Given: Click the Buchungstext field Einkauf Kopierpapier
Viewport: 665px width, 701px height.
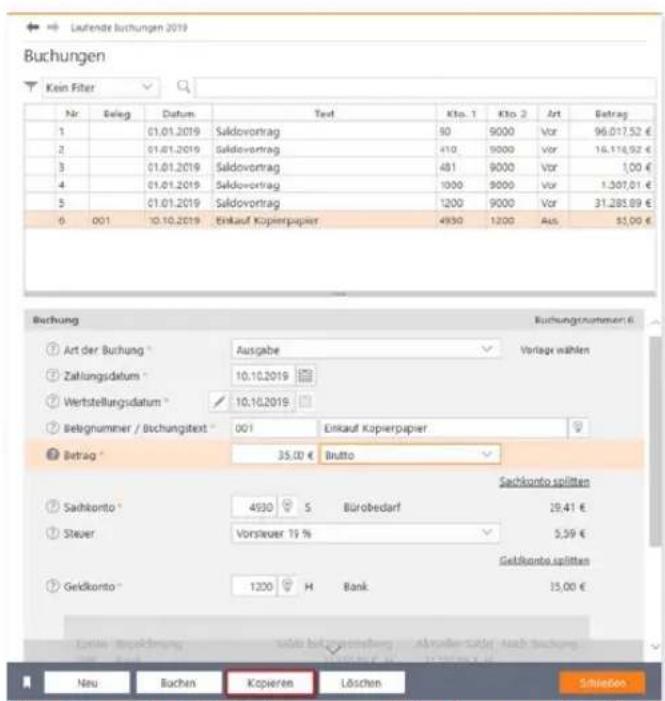Looking at the screenshot, I should [443, 428].
